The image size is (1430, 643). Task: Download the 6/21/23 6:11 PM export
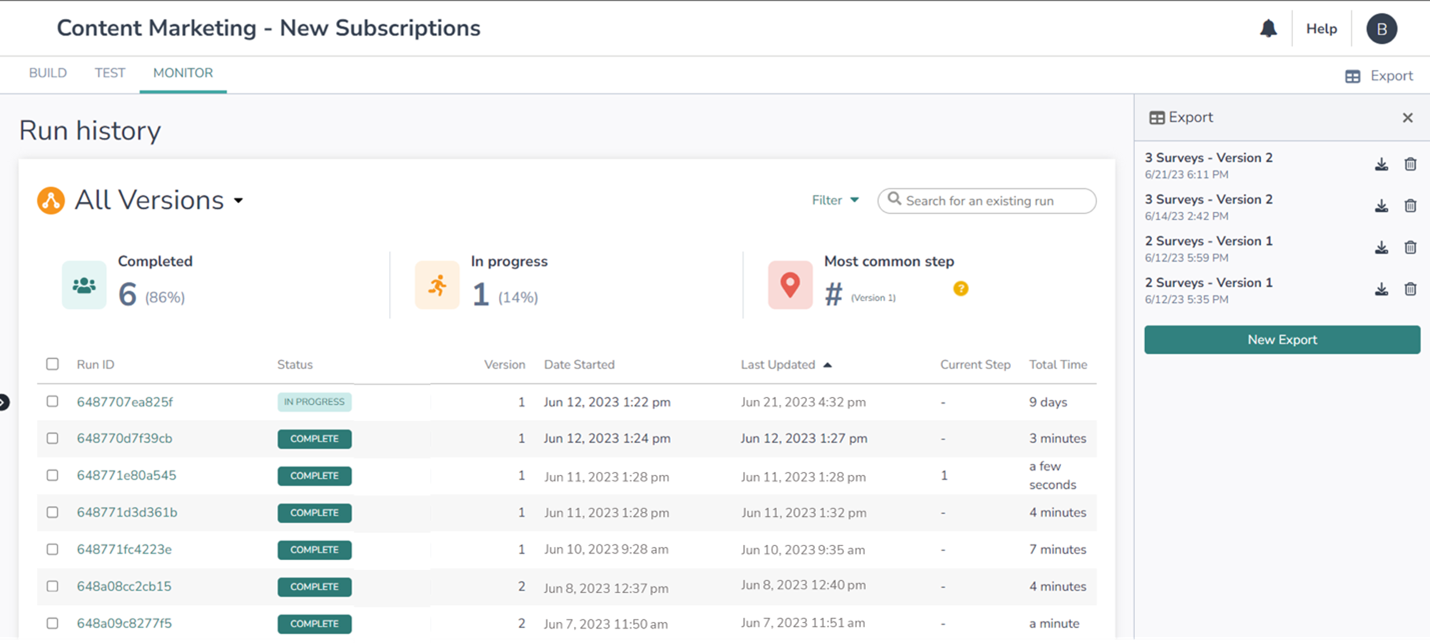pos(1381,165)
